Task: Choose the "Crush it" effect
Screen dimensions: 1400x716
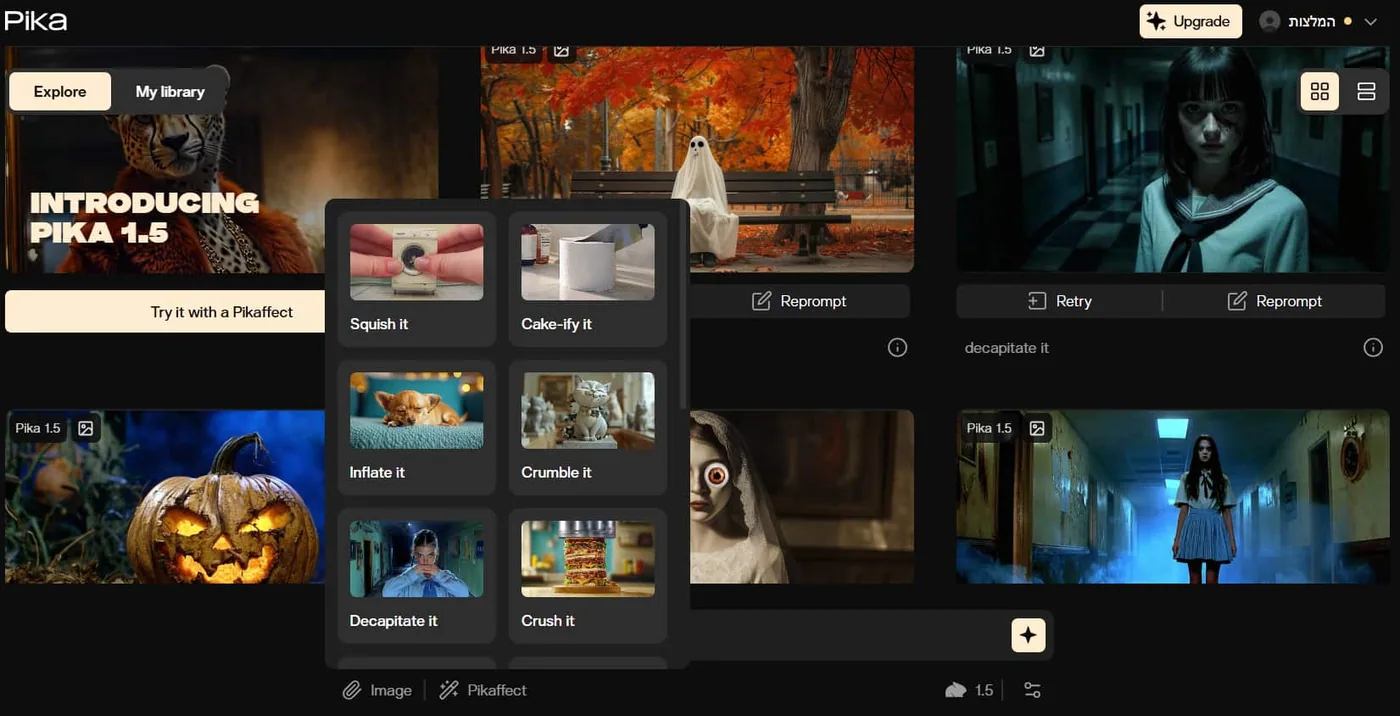Action: pos(588,575)
